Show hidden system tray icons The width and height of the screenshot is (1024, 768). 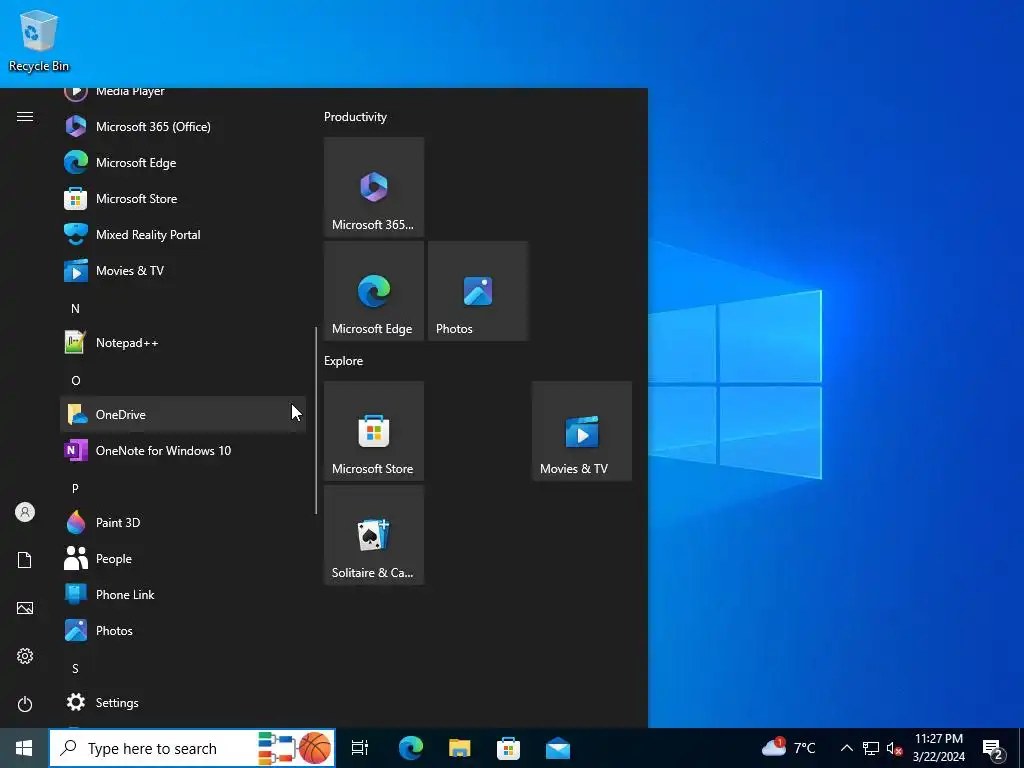tap(846, 748)
